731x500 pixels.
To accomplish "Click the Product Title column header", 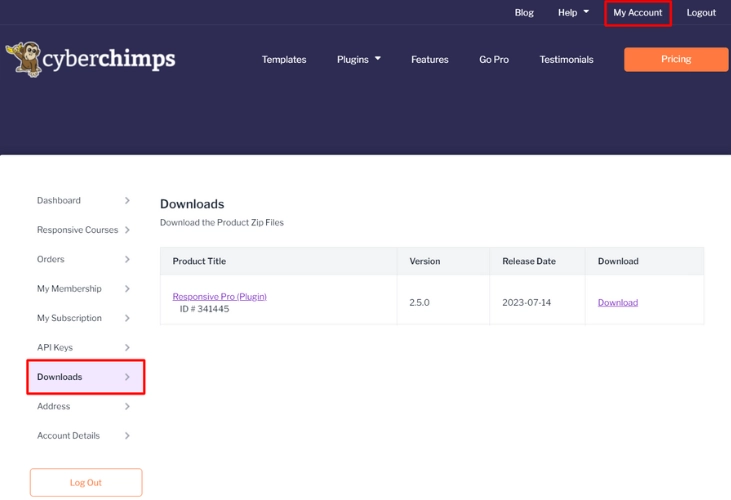I will click(x=199, y=261).
